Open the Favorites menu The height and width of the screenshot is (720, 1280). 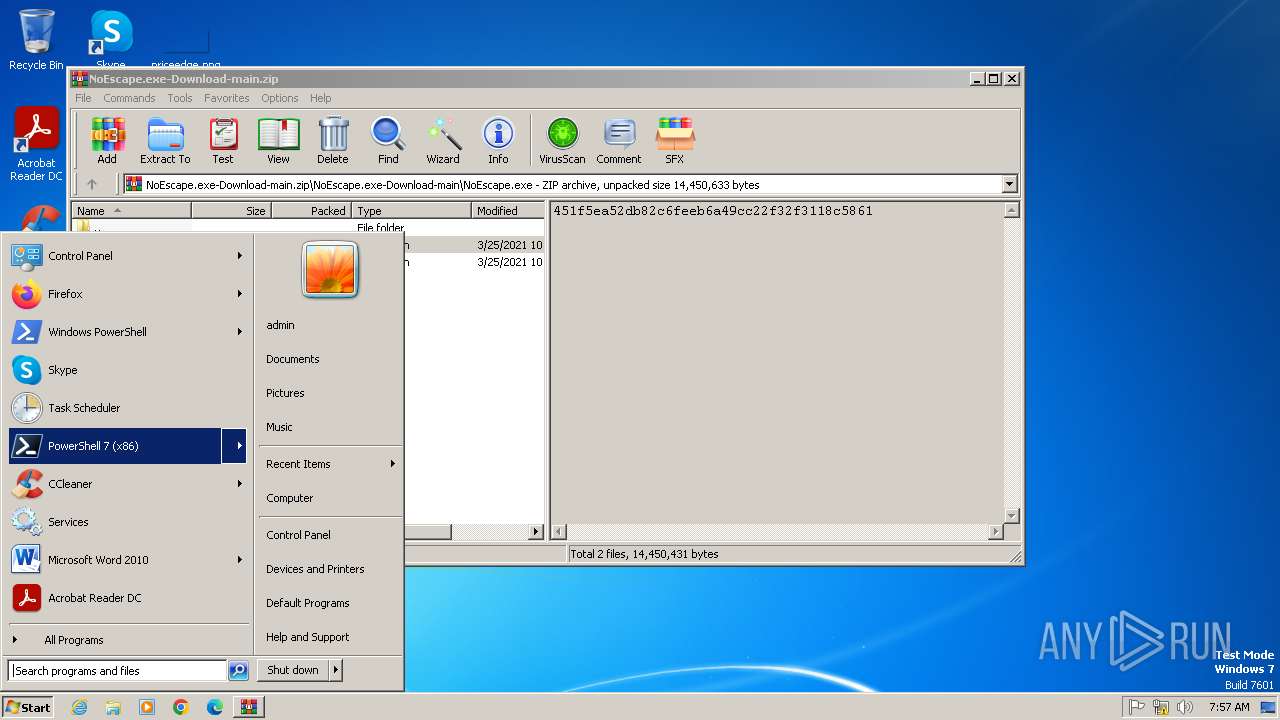pyautogui.click(x=227, y=98)
